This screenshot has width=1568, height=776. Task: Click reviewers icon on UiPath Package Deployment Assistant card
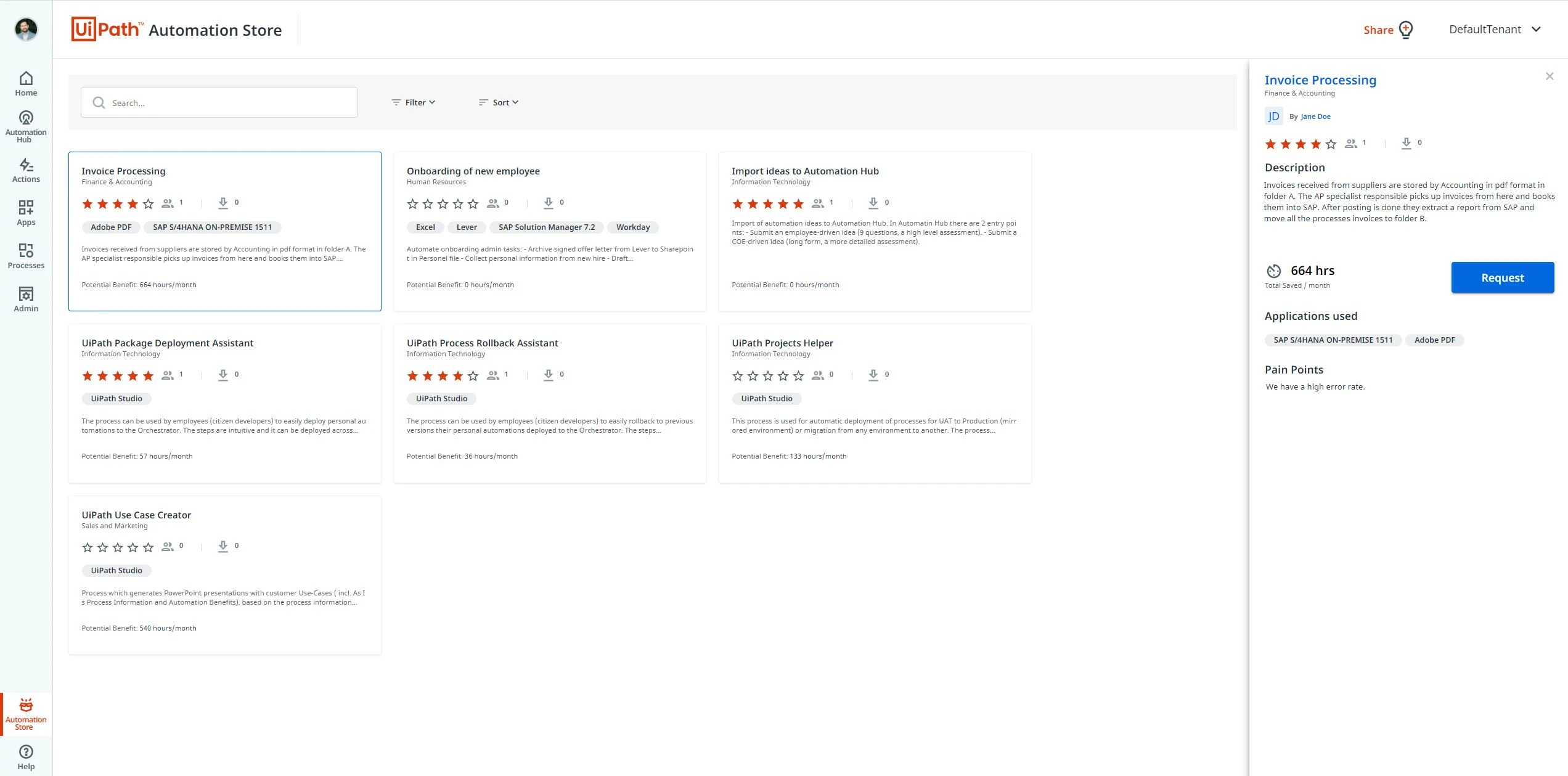[168, 375]
